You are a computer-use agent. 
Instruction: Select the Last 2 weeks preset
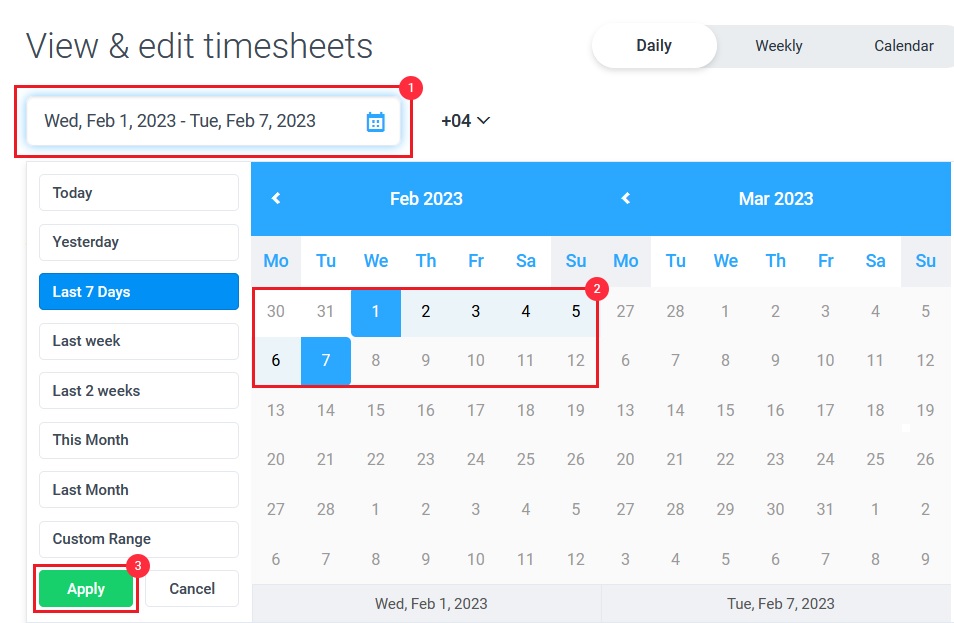click(139, 391)
